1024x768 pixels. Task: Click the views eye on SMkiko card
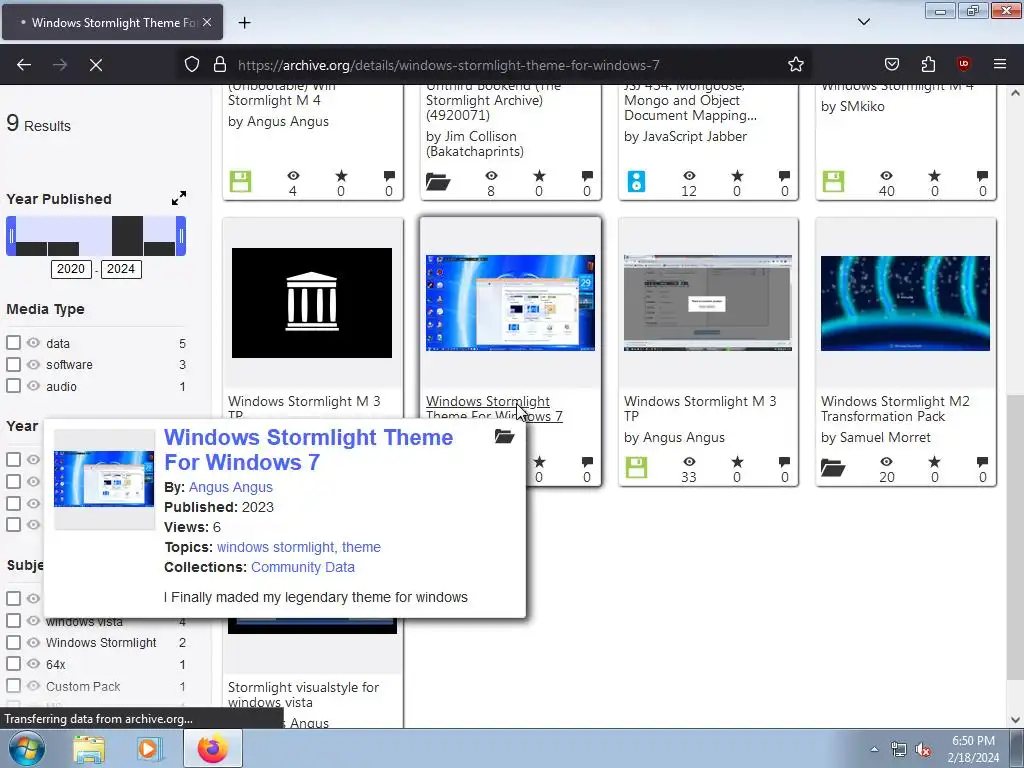886,175
